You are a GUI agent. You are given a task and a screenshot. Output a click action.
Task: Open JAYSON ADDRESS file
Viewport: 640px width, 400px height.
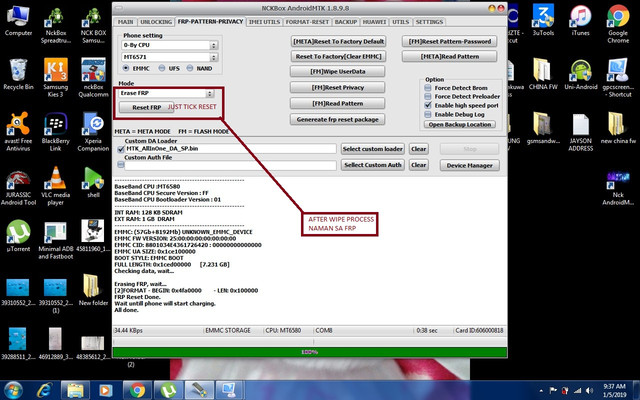click(580, 132)
